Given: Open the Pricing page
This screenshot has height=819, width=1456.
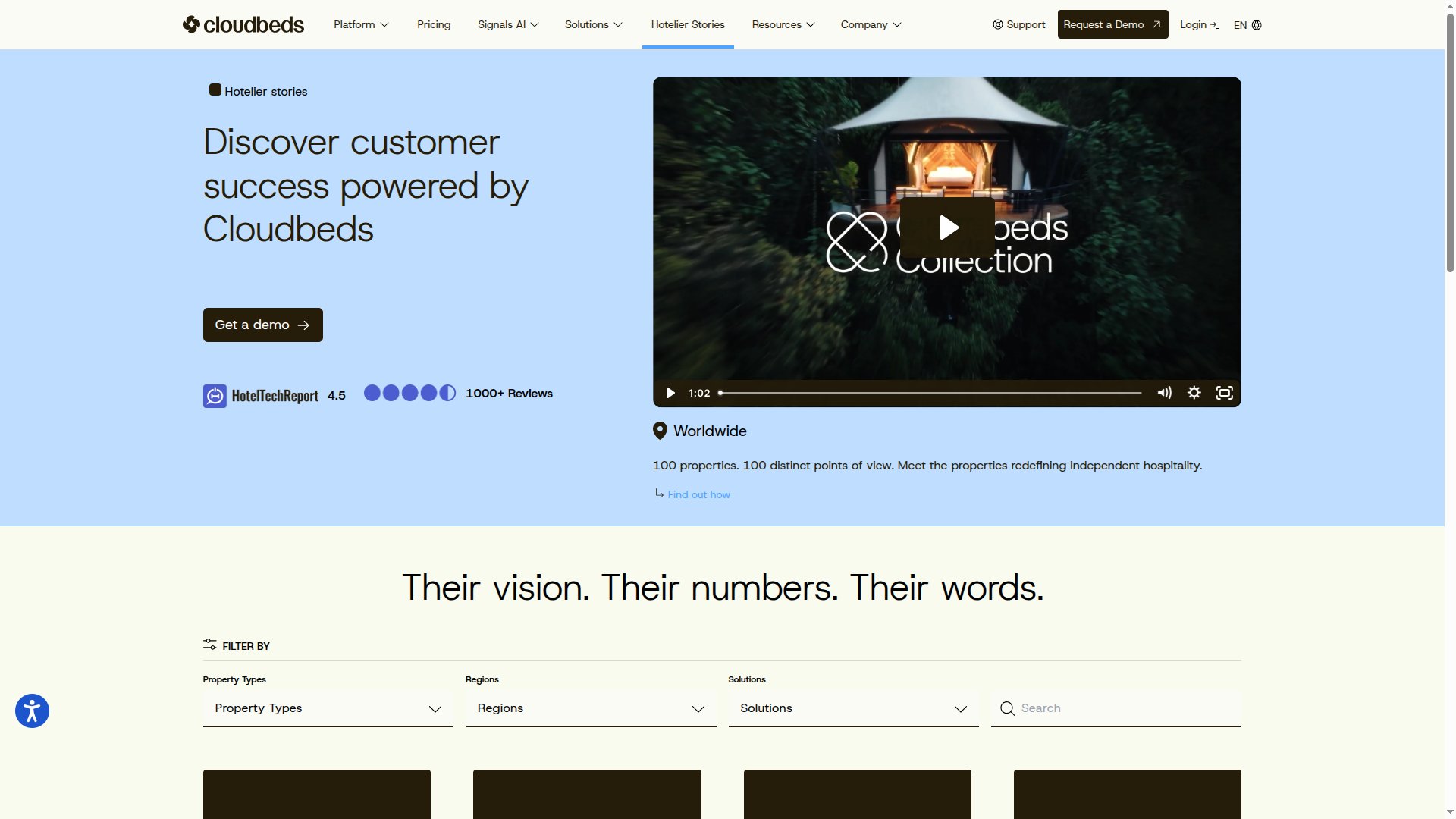Looking at the screenshot, I should click(x=433, y=24).
